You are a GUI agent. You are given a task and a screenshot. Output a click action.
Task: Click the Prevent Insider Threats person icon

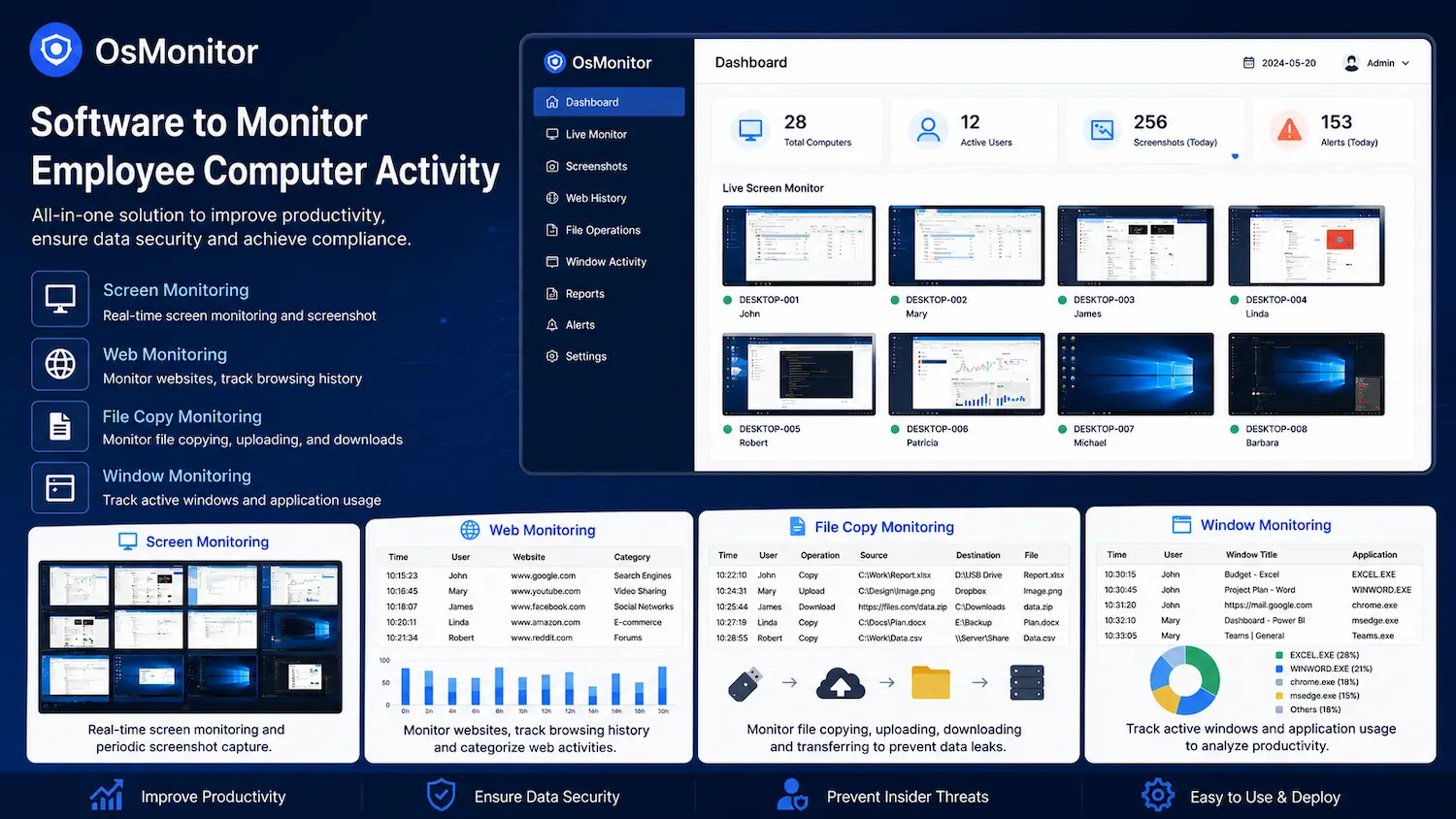(x=792, y=795)
